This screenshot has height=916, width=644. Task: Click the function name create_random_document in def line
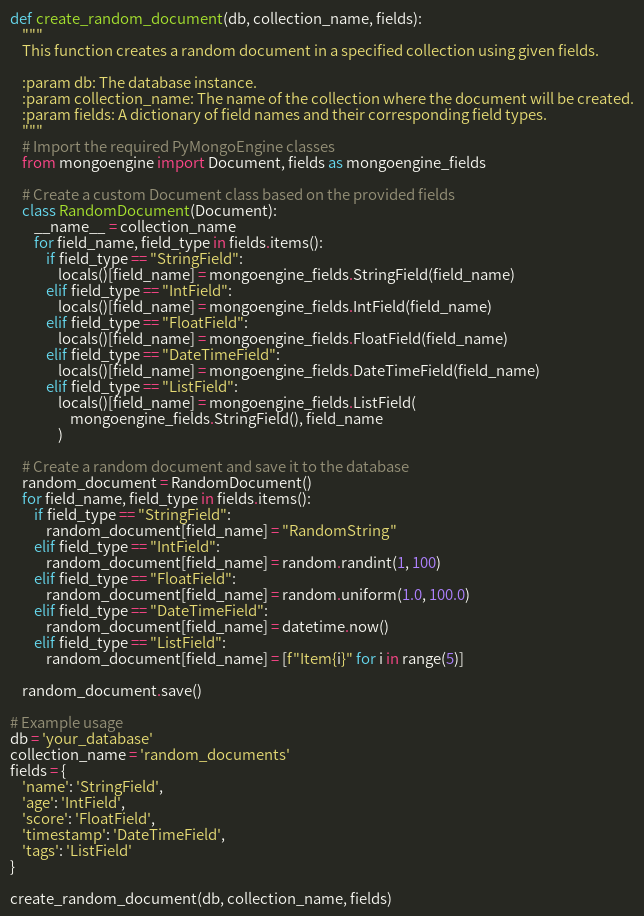(x=129, y=19)
